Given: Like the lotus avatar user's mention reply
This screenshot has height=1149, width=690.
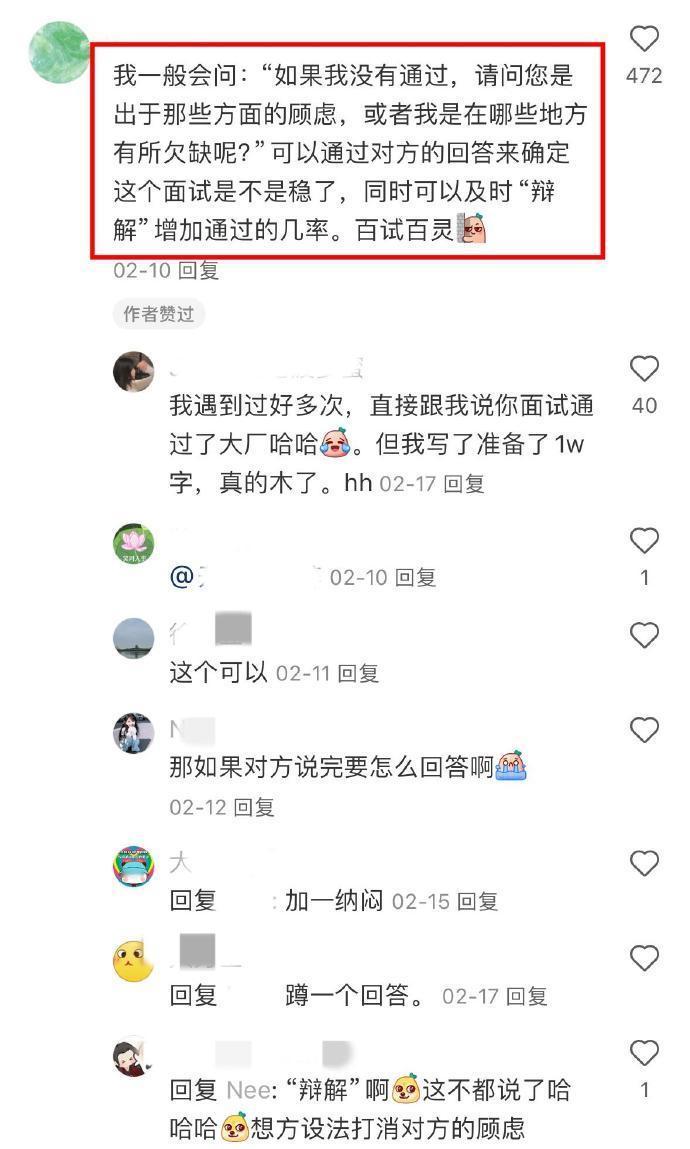Looking at the screenshot, I should [645, 541].
